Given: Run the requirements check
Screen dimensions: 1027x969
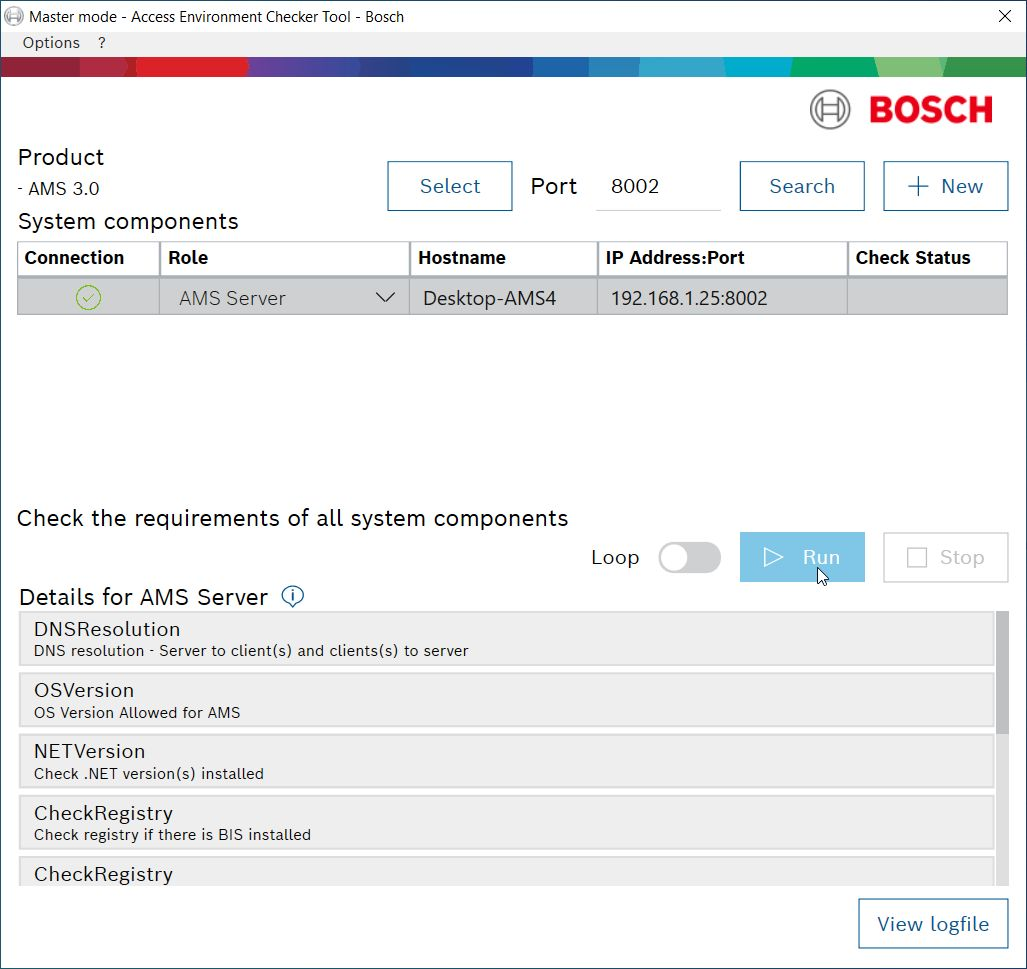Looking at the screenshot, I should [802, 558].
